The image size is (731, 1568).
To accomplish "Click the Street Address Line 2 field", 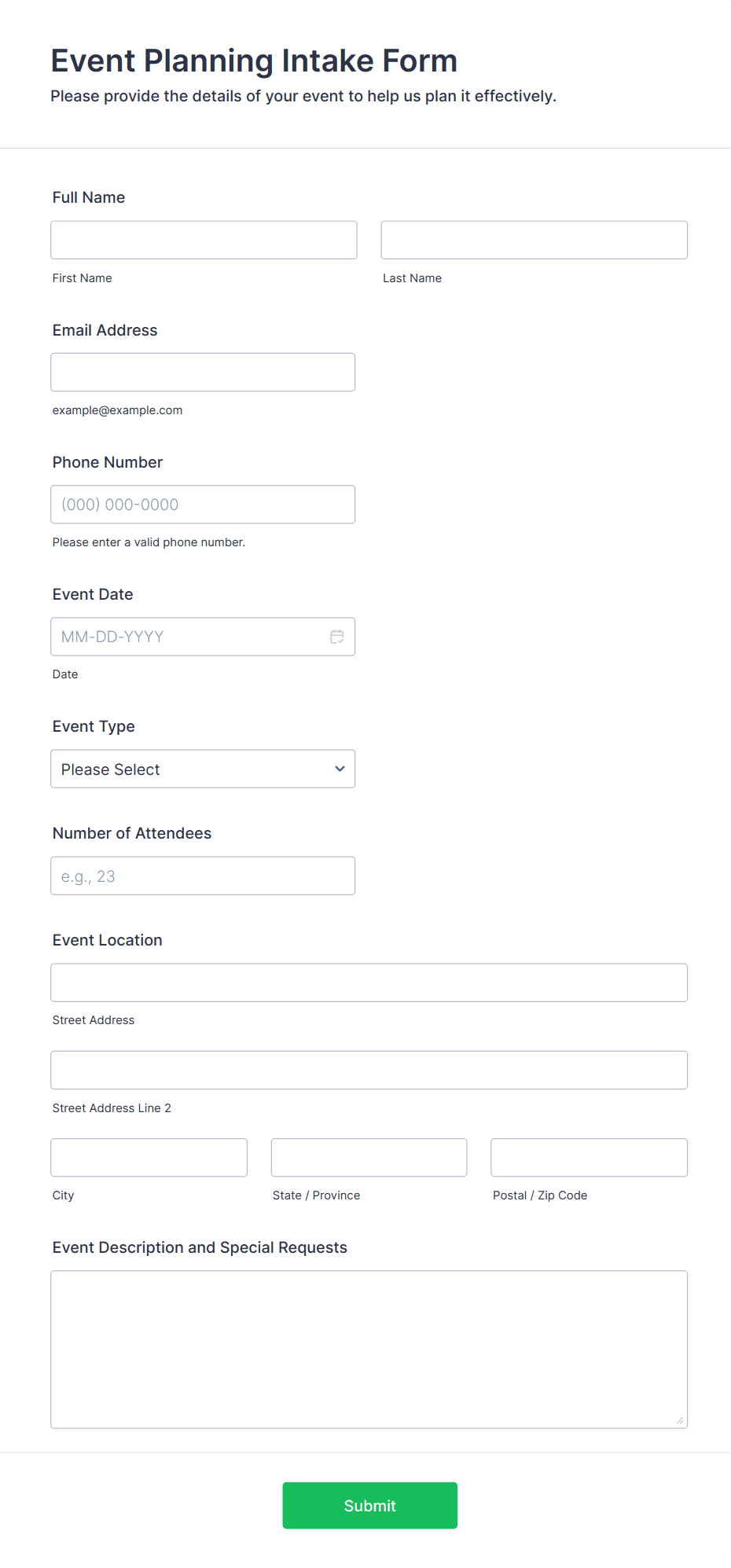I will click(x=369, y=1070).
